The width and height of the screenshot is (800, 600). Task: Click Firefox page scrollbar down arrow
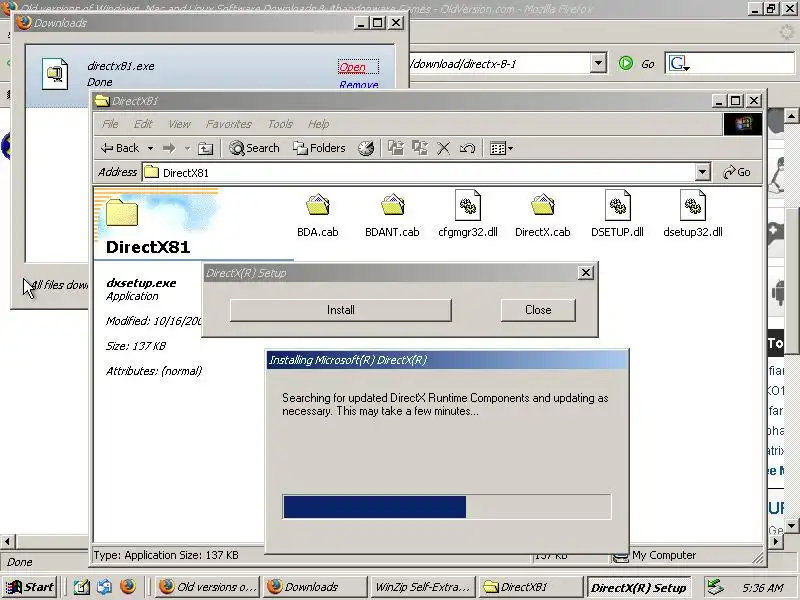(x=791, y=525)
